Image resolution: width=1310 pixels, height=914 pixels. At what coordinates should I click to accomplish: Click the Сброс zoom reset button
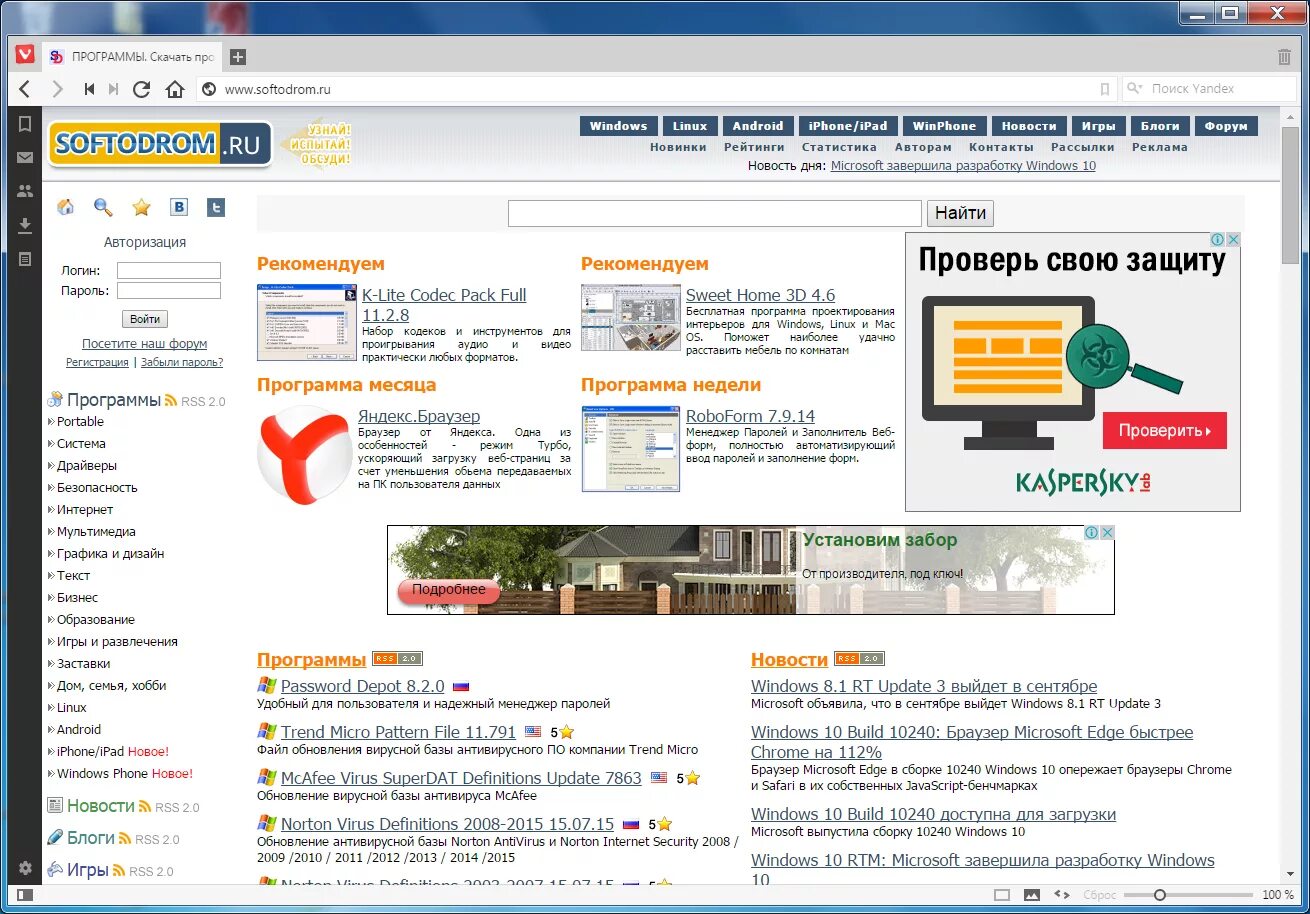[x=1100, y=895]
